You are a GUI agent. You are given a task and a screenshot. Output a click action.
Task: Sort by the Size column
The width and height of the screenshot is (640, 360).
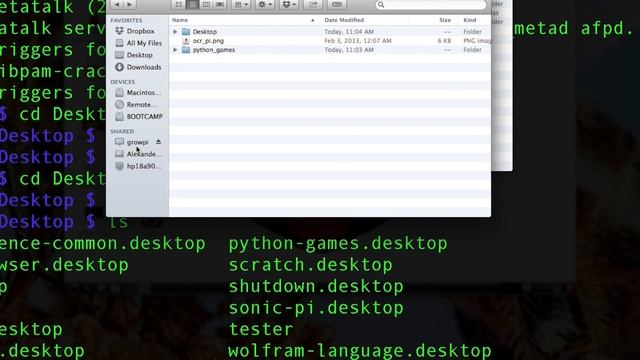click(x=445, y=20)
